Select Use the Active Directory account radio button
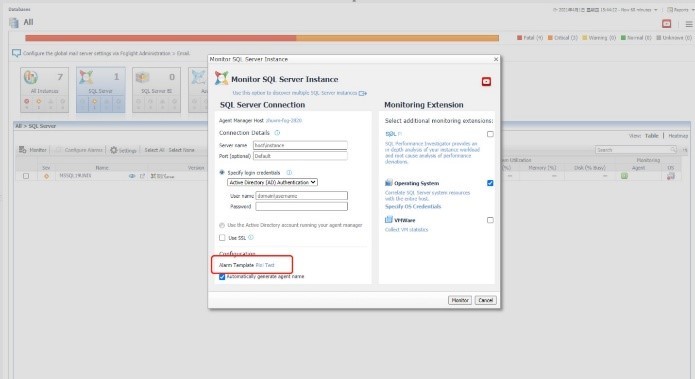 pyautogui.click(x=222, y=225)
